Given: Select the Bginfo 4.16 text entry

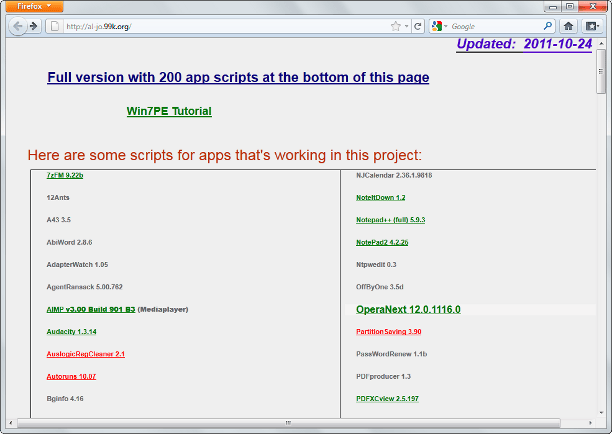Looking at the screenshot, I should (65, 399).
